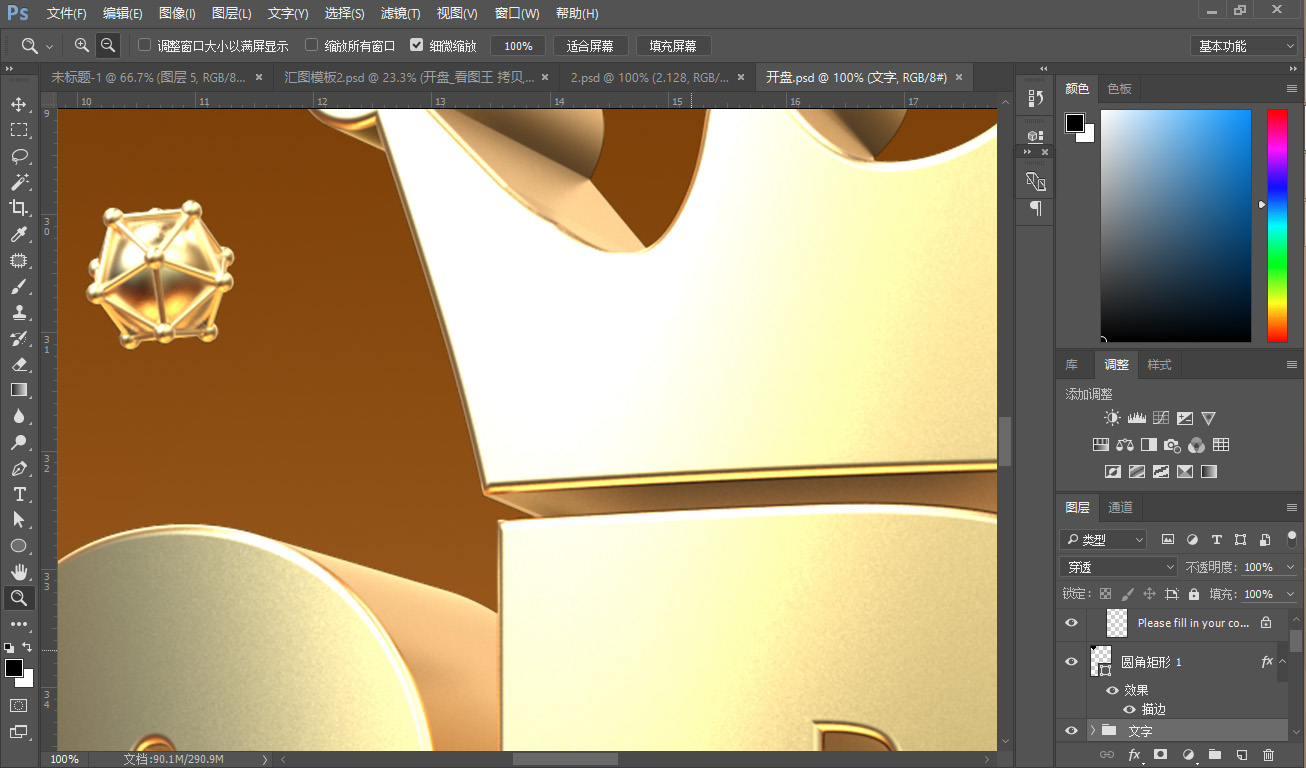Select the Magic Wand tool
Screen dimensions: 1306x768
(x=18, y=182)
